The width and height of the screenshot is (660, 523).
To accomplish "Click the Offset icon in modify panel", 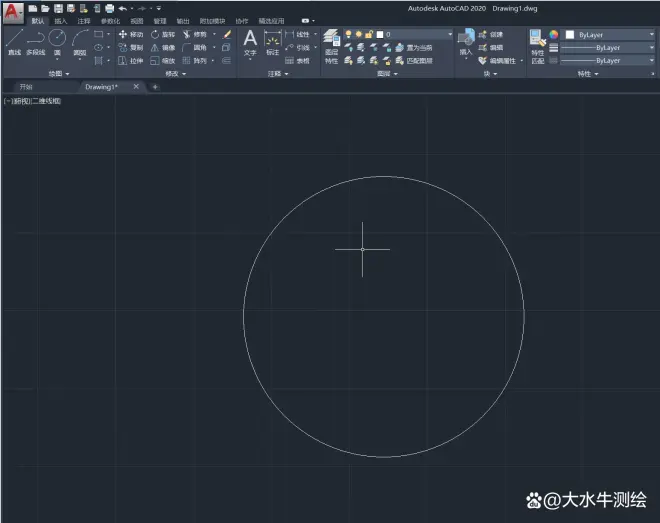I will 226,61.
